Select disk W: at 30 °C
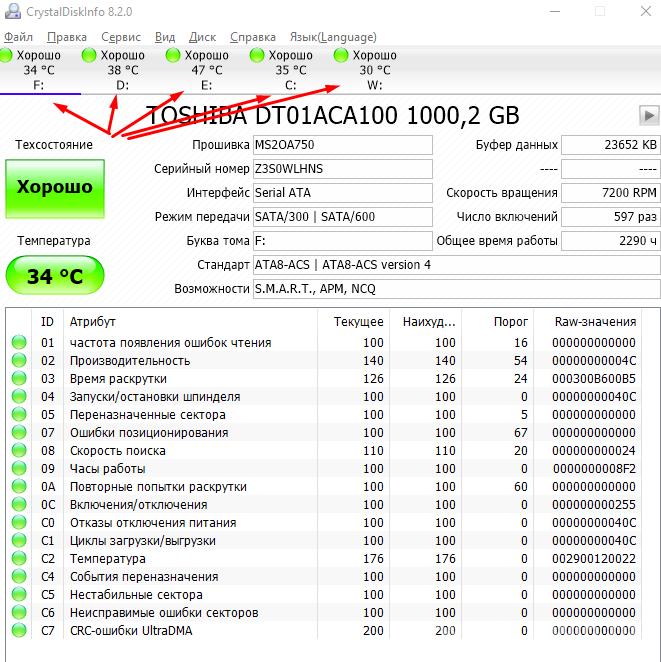This screenshot has width=661, height=662. pyautogui.click(x=374, y=70)
